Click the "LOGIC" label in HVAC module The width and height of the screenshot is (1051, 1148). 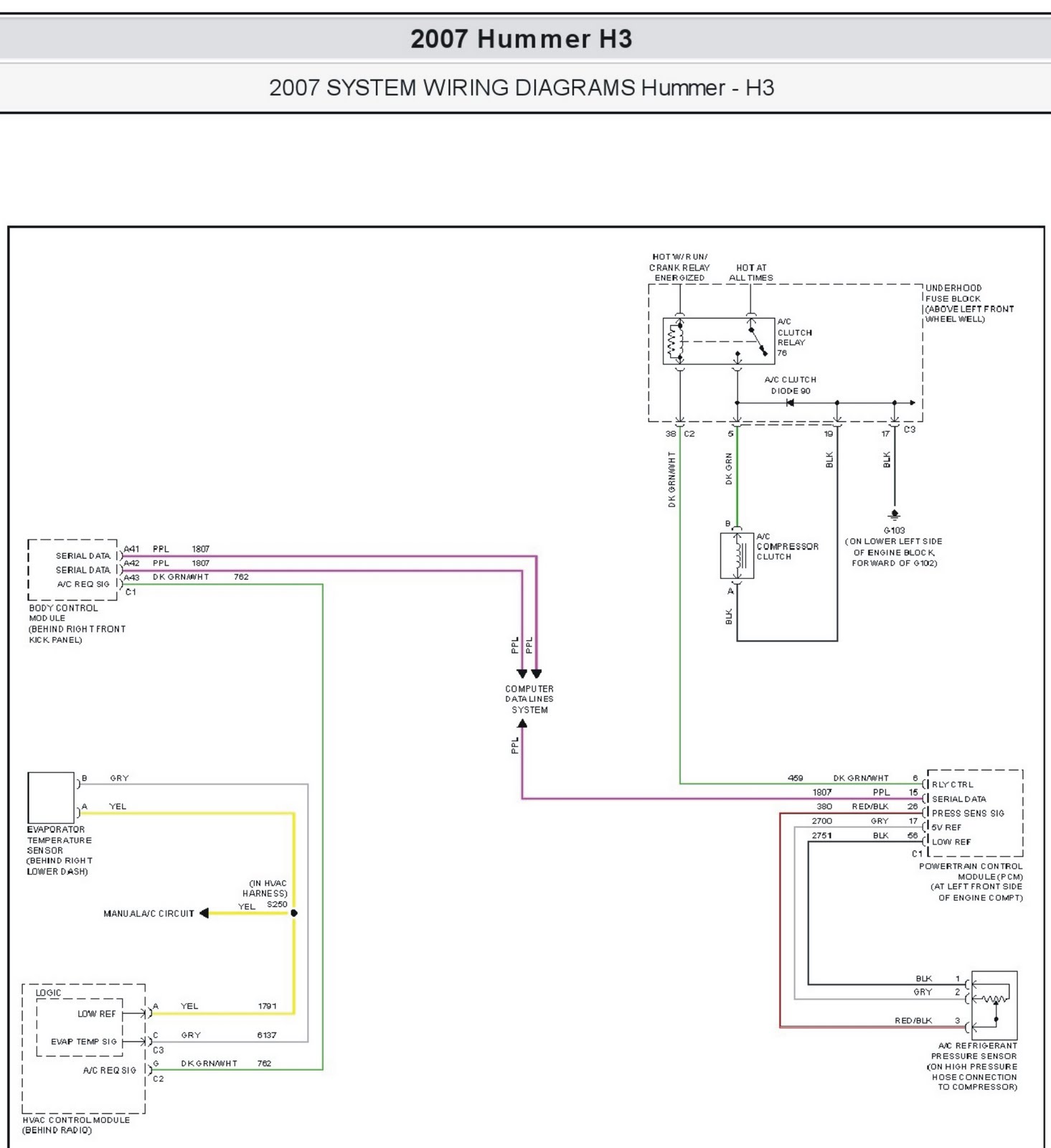[49, 993]
